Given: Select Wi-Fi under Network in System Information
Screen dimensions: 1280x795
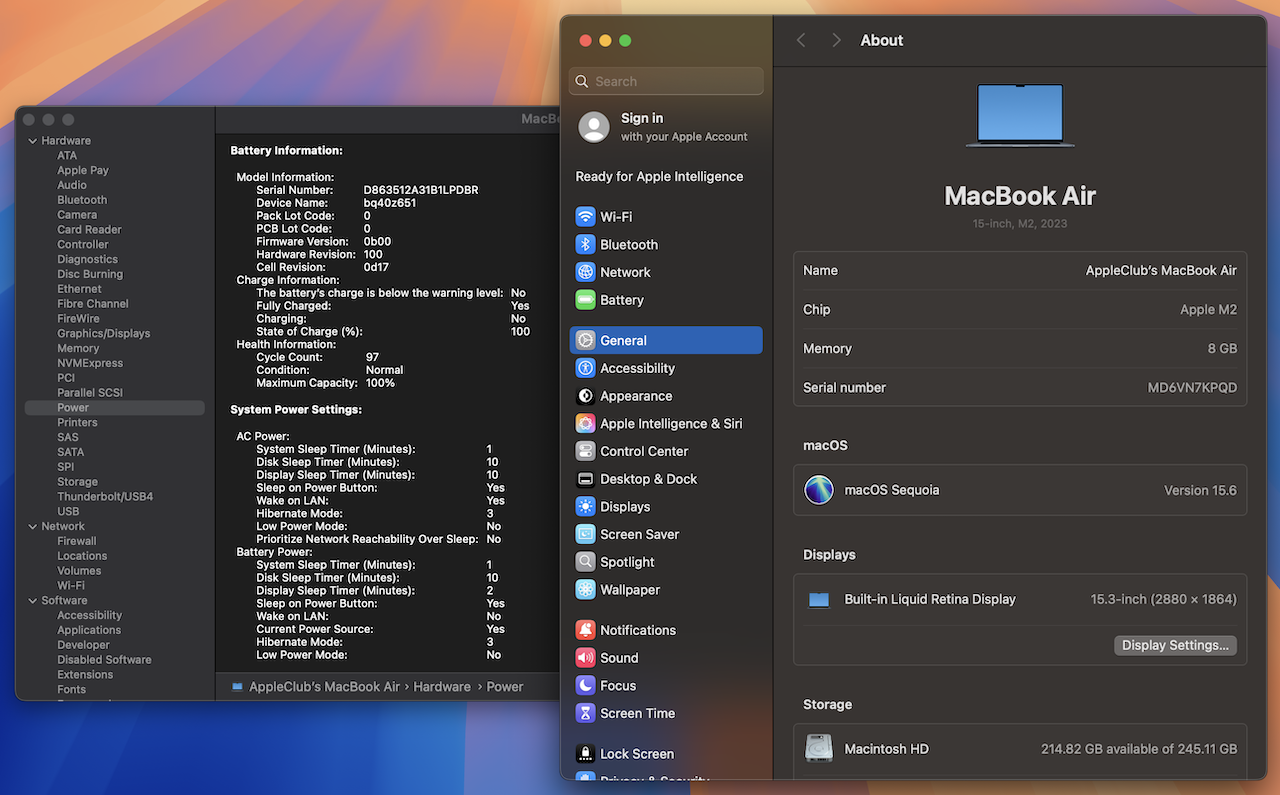Looking at the screenshot, I should tap(71, 586).
